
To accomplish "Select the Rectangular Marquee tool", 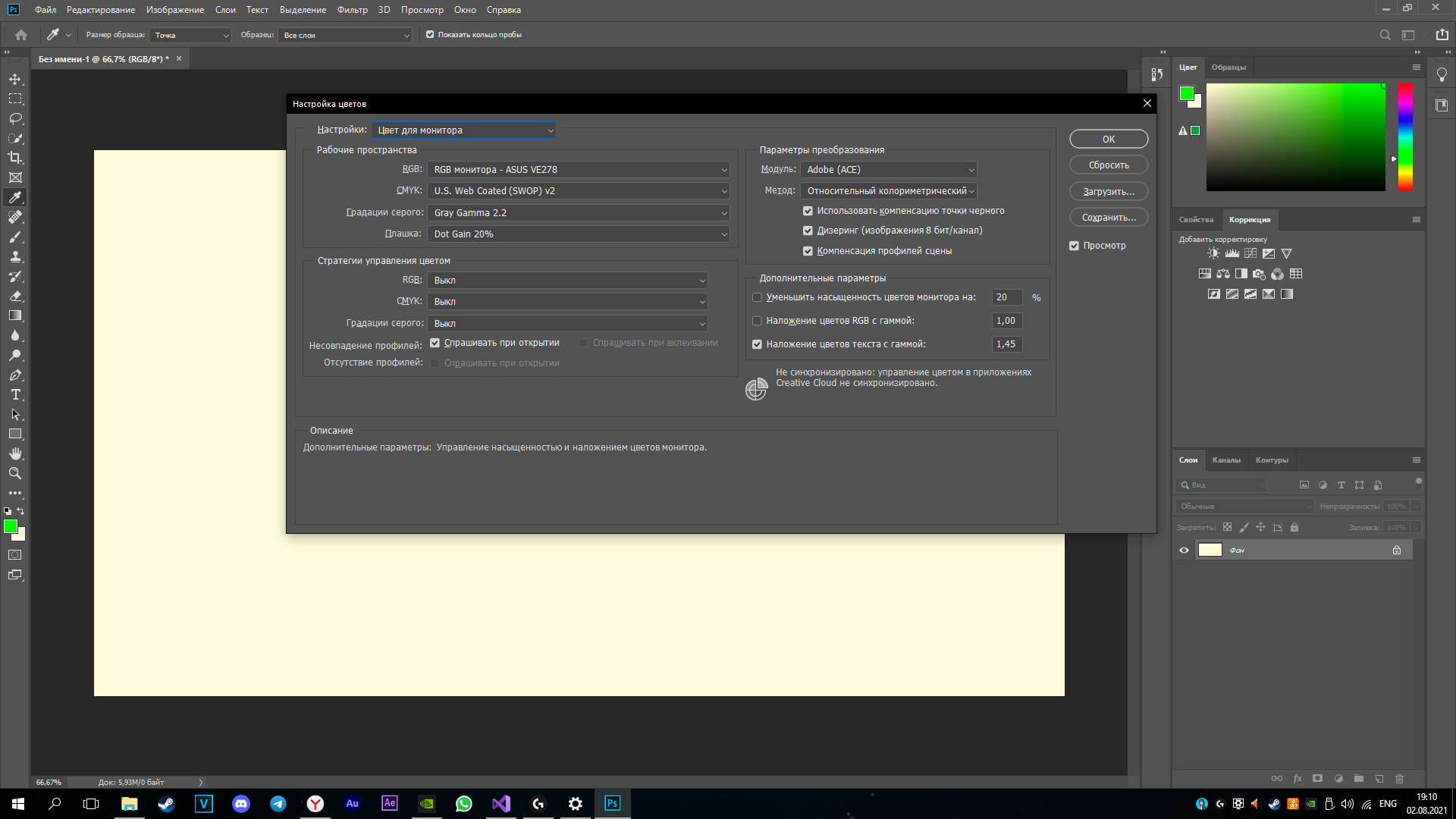I will tap(15, 99).
